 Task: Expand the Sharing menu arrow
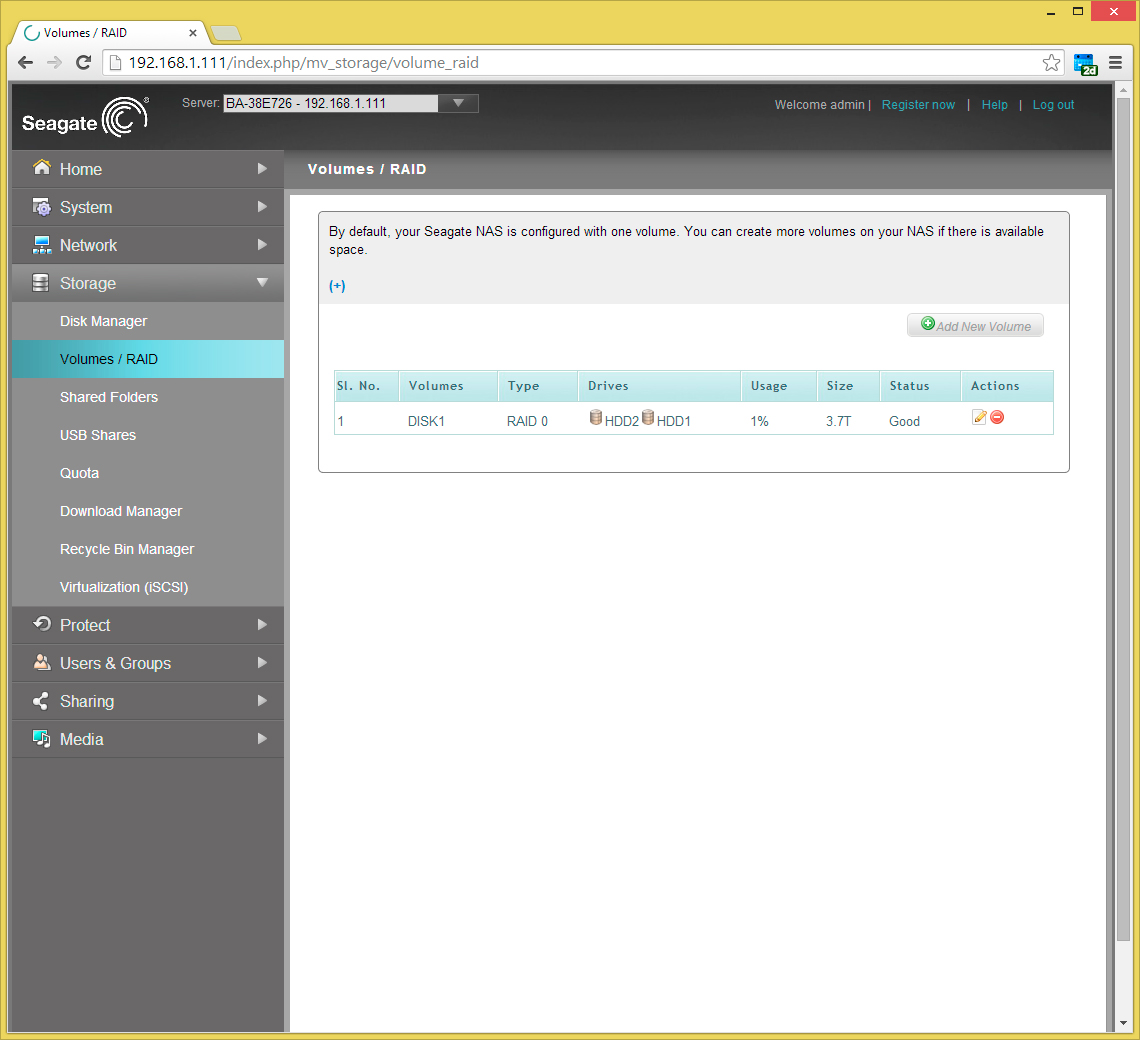point(262,700)
